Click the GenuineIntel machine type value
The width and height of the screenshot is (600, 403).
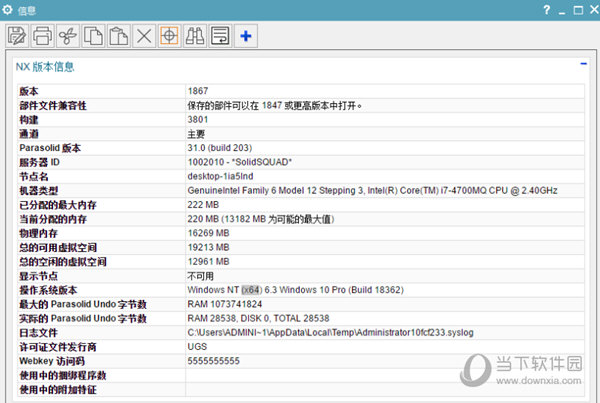(372, 190)
